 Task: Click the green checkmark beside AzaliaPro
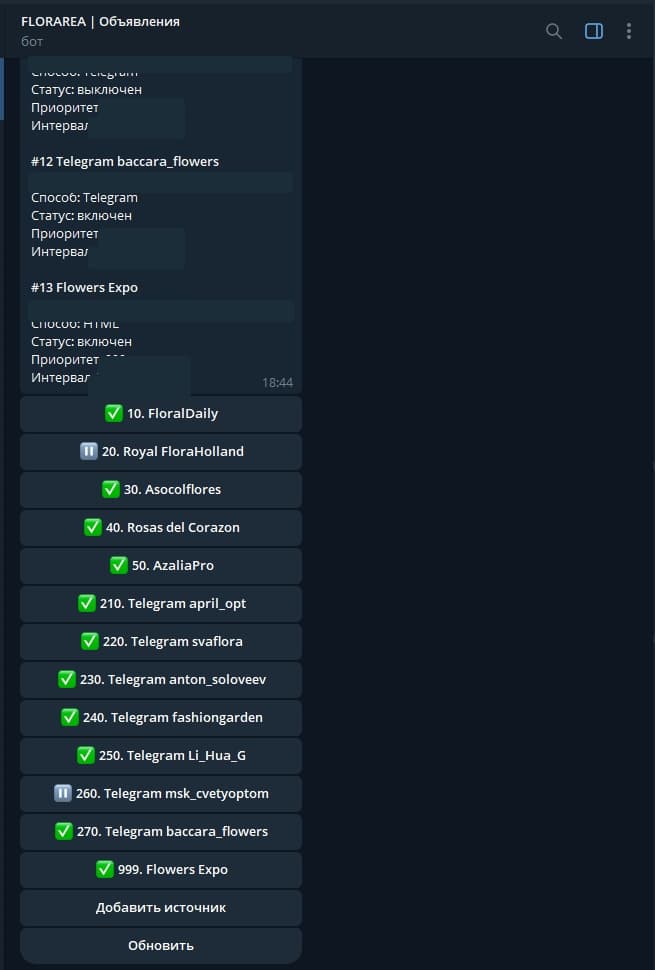pos(118,565)
